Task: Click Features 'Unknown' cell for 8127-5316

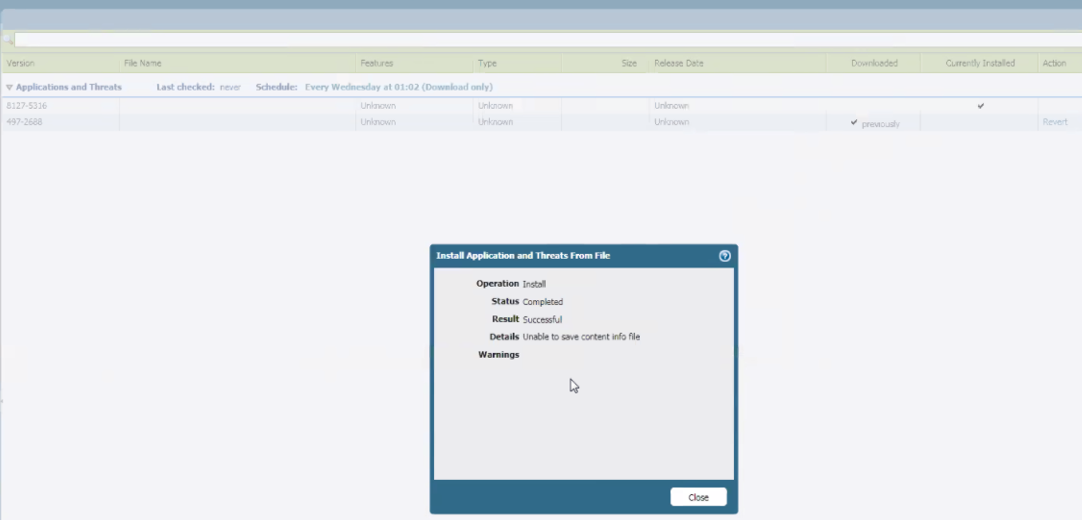Action: point(378,106)
